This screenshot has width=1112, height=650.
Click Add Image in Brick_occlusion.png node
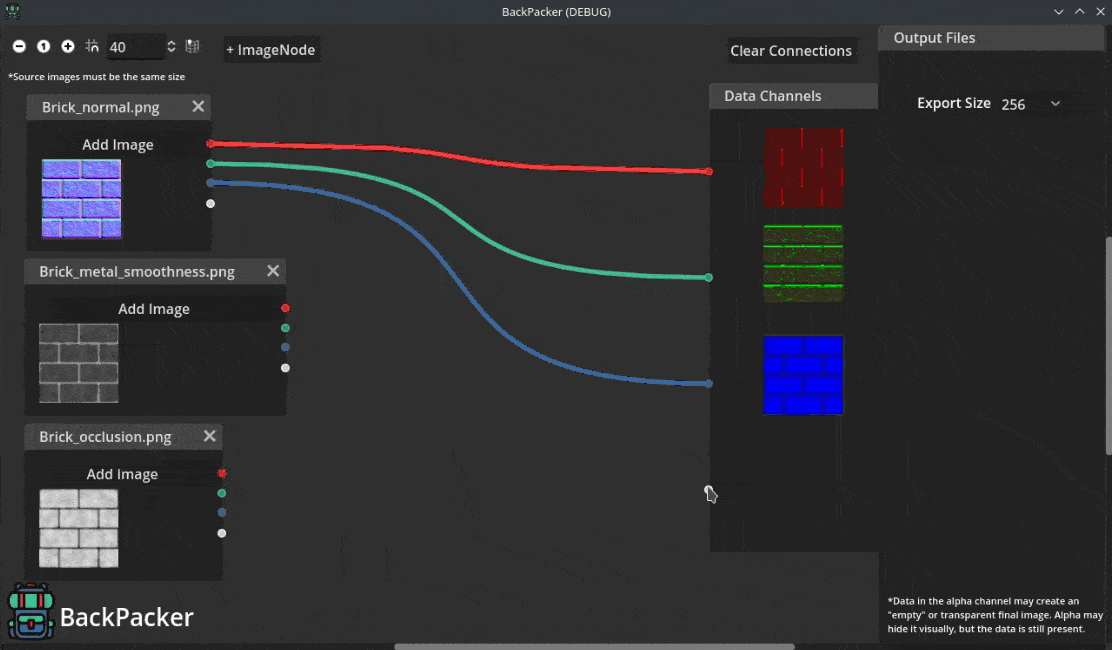[122, 474]
